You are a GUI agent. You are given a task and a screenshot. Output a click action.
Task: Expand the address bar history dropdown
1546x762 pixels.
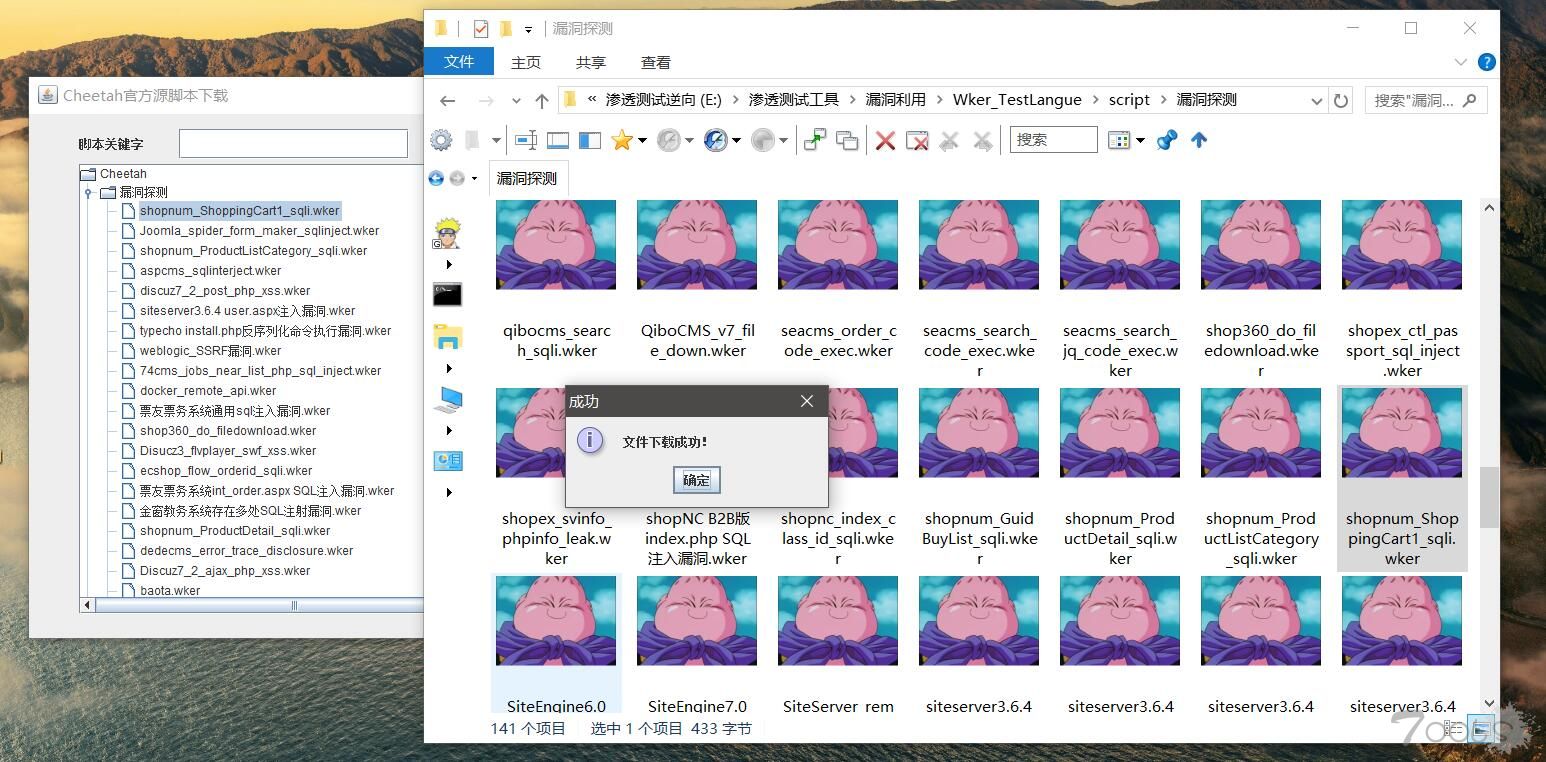[x=1316, y=100]
